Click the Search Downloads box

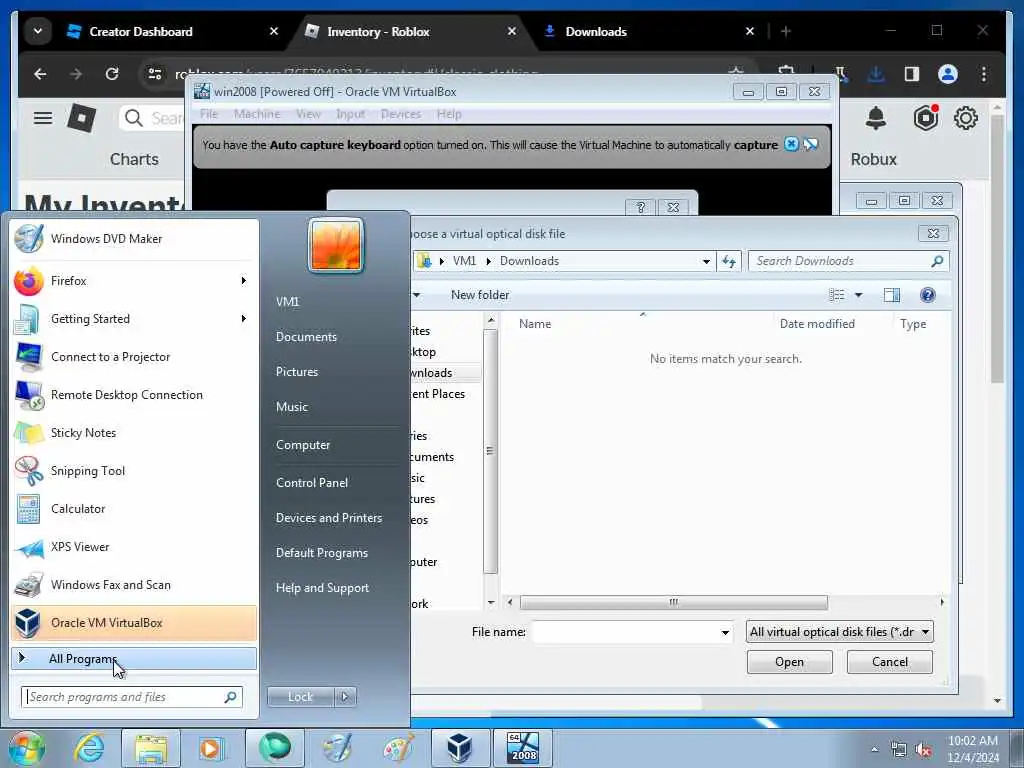tap(848, 261)
